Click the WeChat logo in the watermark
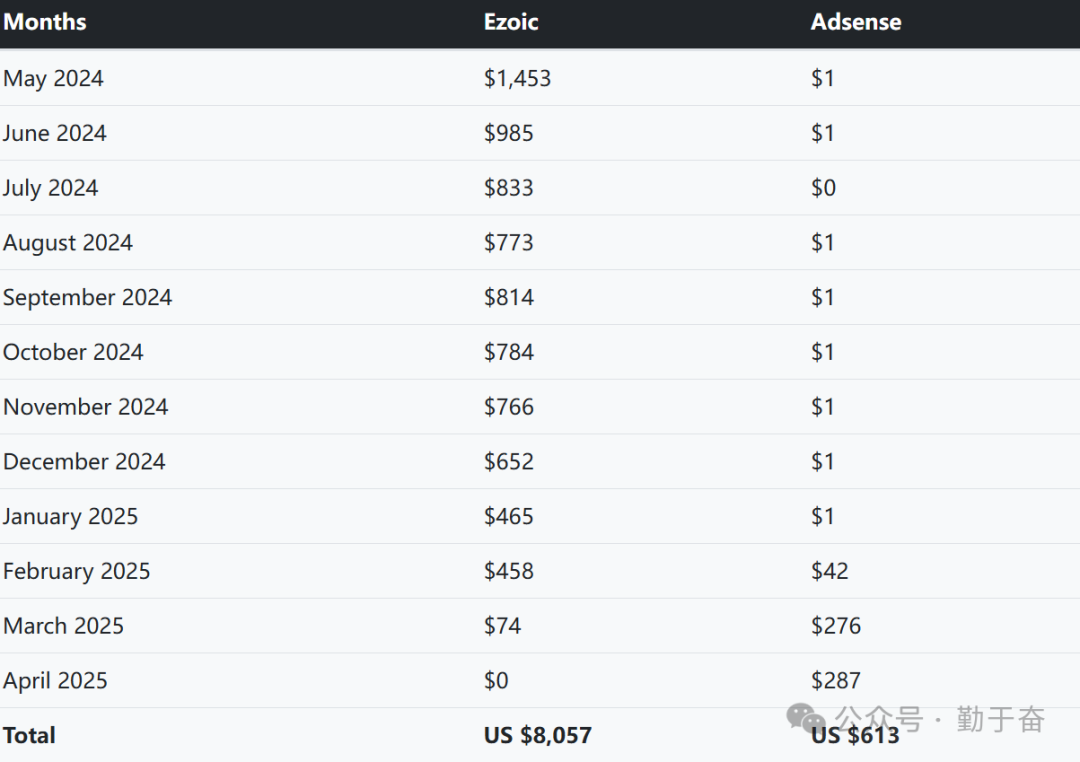 [806, 718]
